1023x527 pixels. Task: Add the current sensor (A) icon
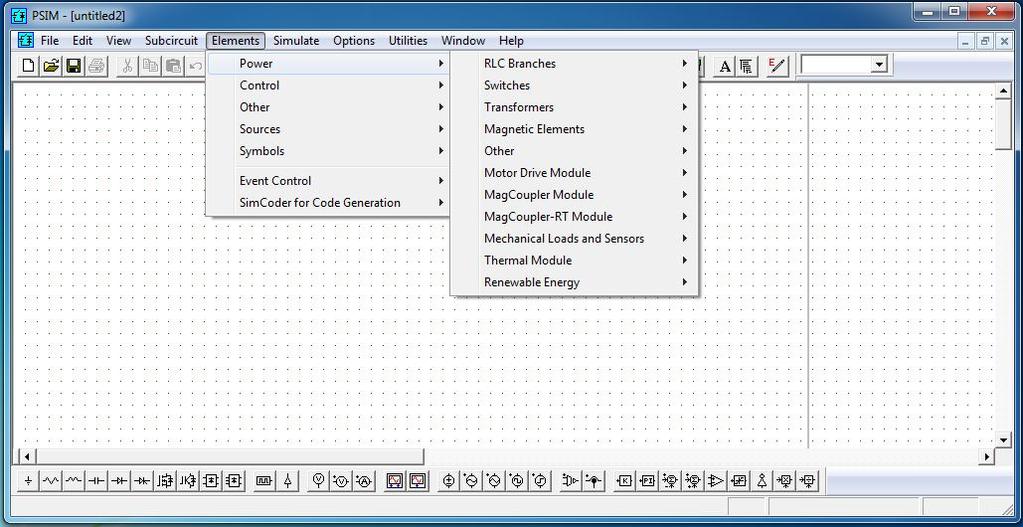(364, 481)
